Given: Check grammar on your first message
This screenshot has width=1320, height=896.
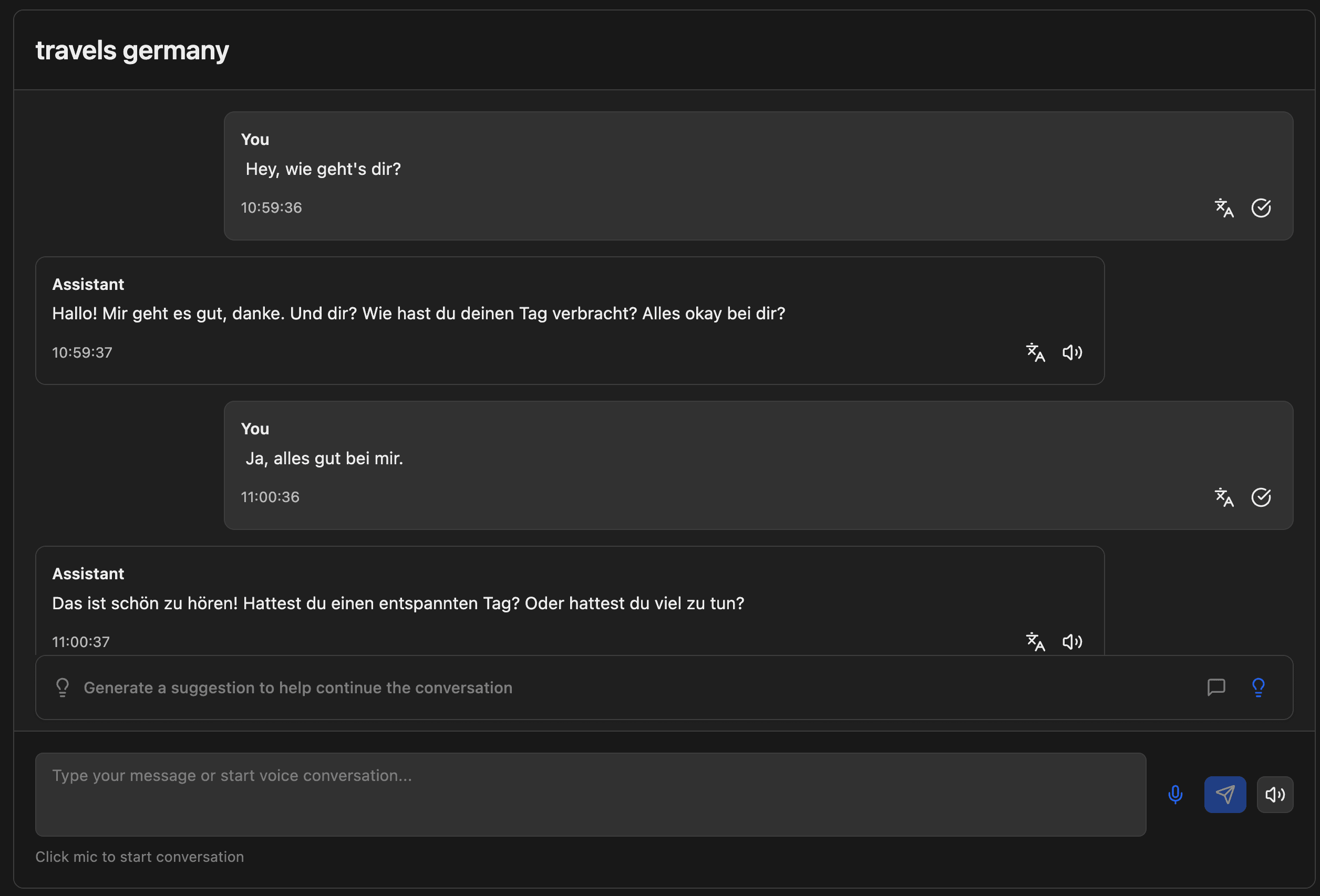Looking at the screenshot, I should click(1262, 209).
